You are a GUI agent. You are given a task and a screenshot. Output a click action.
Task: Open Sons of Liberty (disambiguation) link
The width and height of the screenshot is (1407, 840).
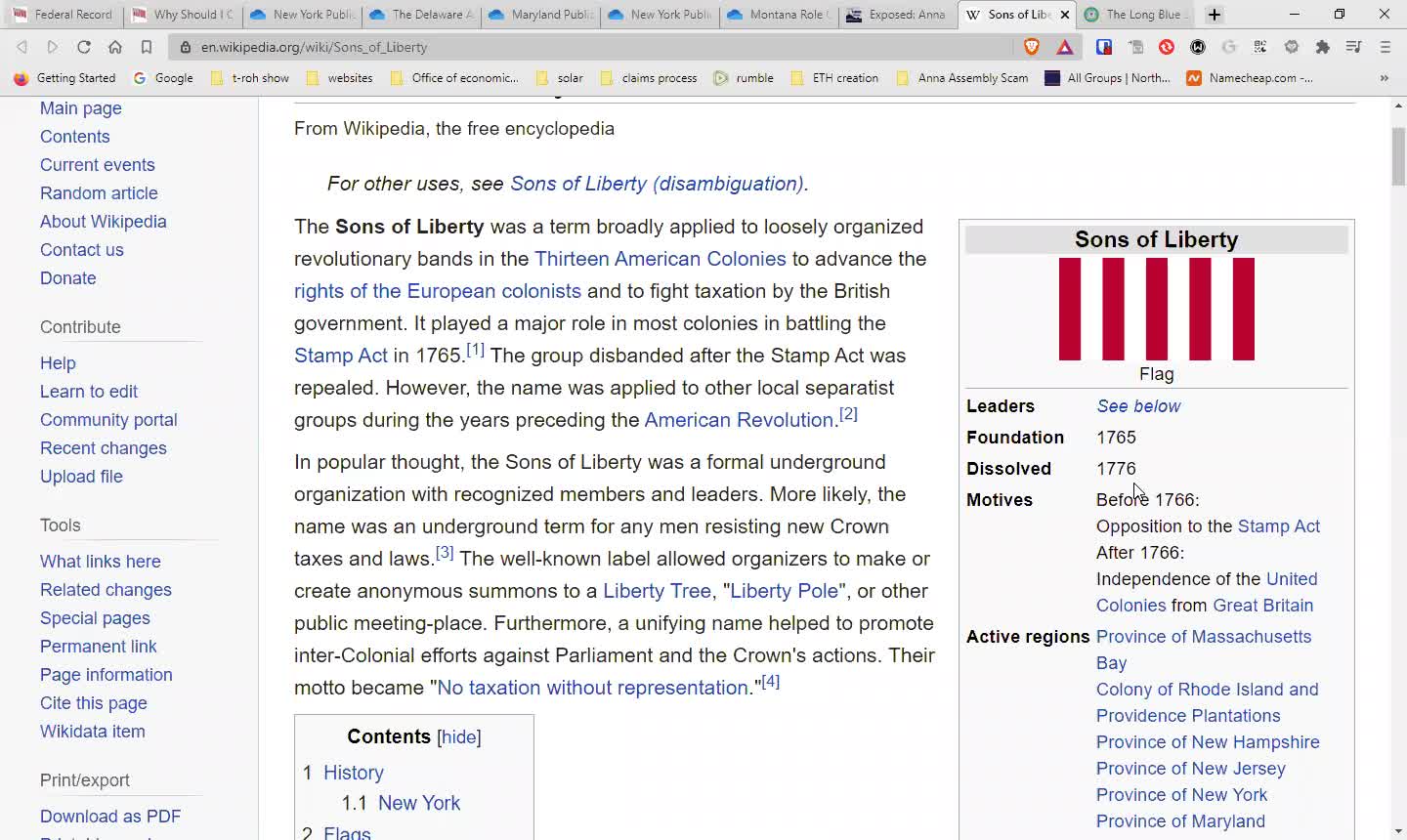[657, 184]
